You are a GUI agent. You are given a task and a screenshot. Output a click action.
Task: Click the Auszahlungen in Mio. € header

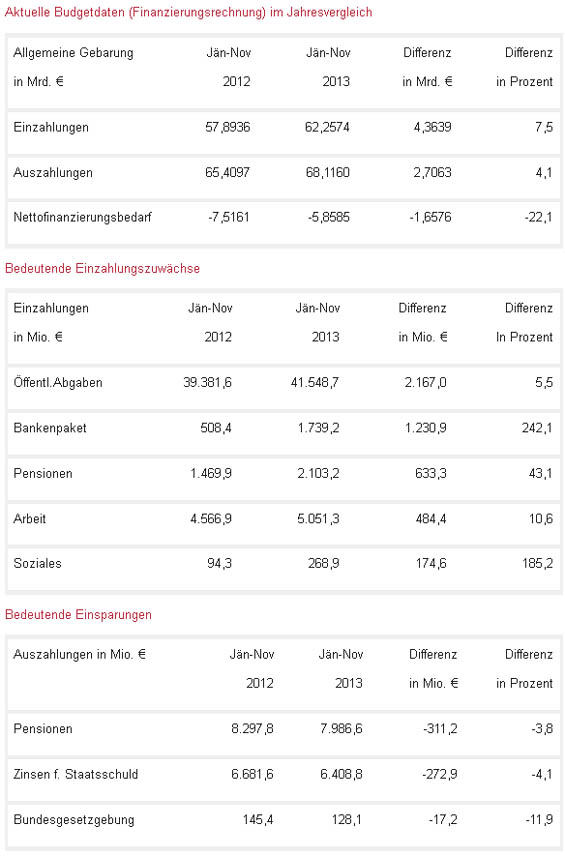(80, 655)
